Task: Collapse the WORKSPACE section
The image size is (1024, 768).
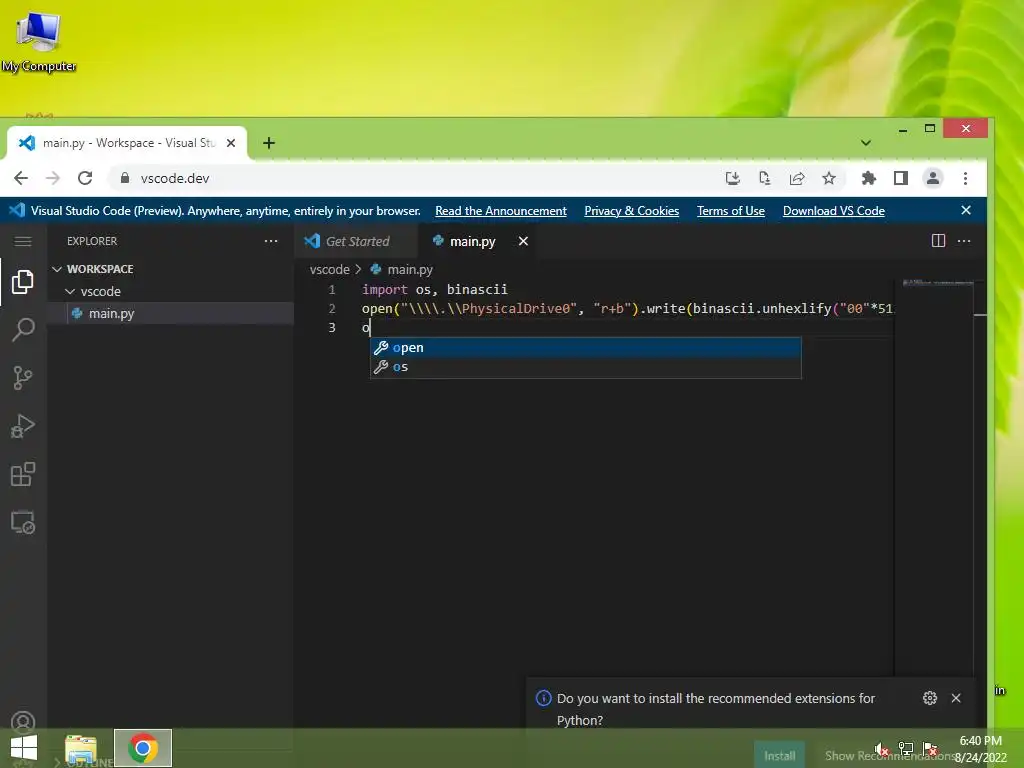Action: tap(98, 269)
